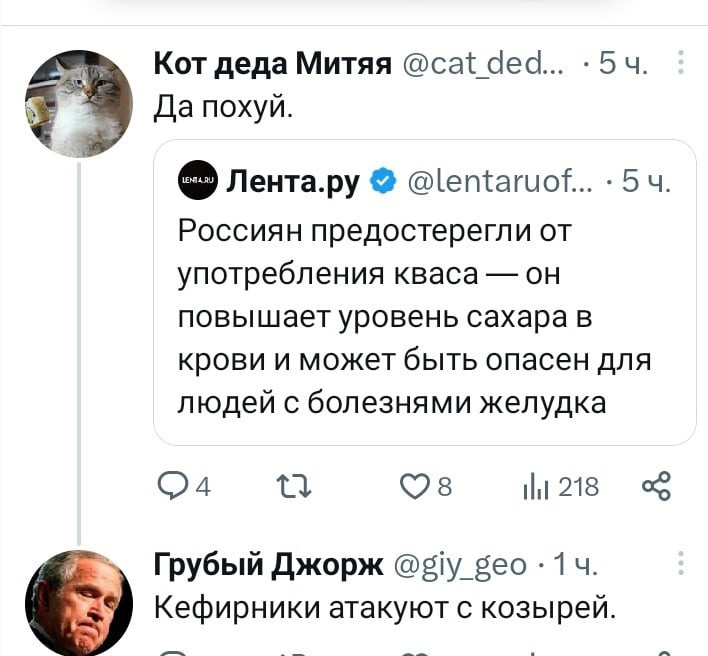
Task: Reply to Кот деда Митяя's tweet
Action: (175, 487)
